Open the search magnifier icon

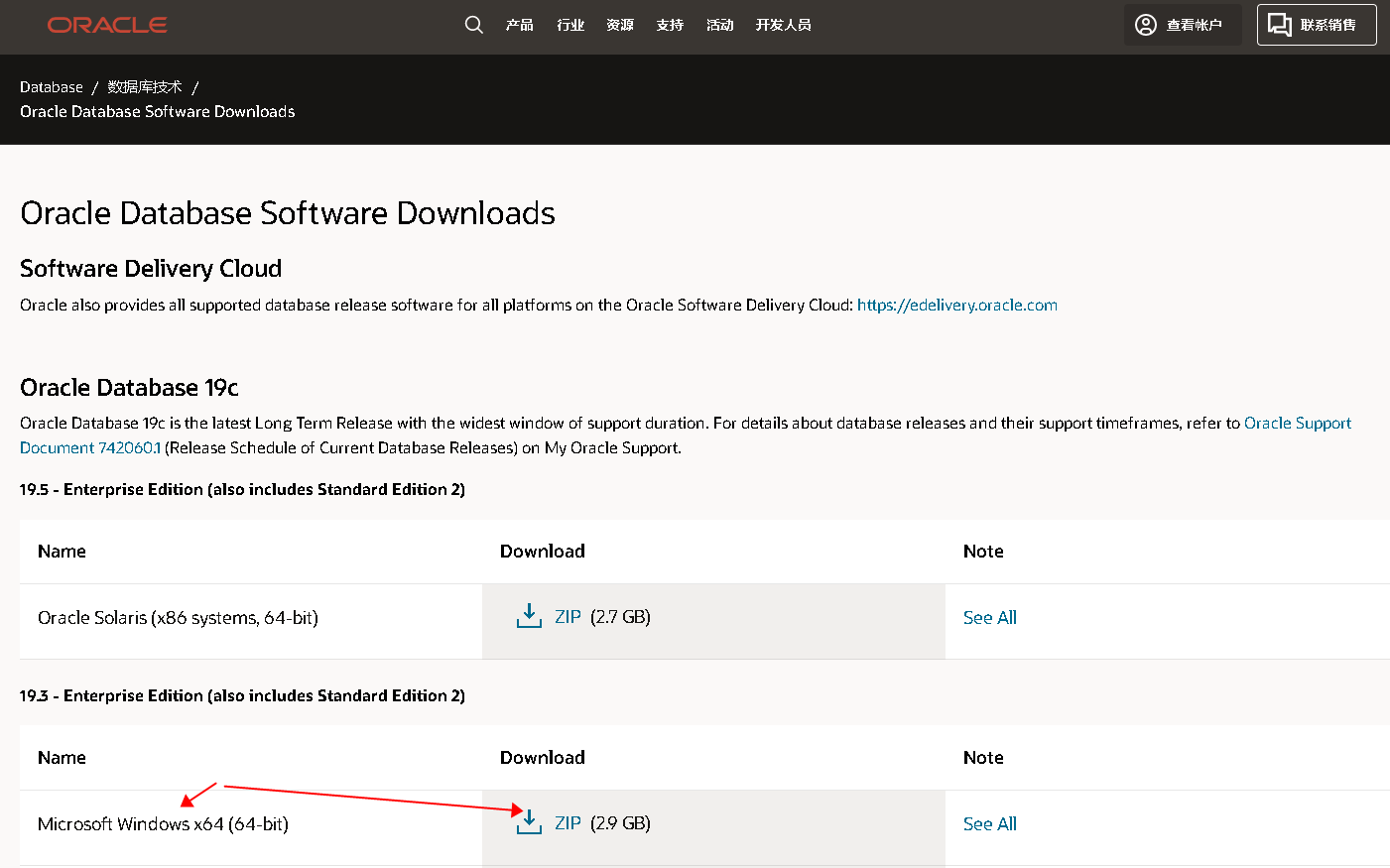coord(474,25)
